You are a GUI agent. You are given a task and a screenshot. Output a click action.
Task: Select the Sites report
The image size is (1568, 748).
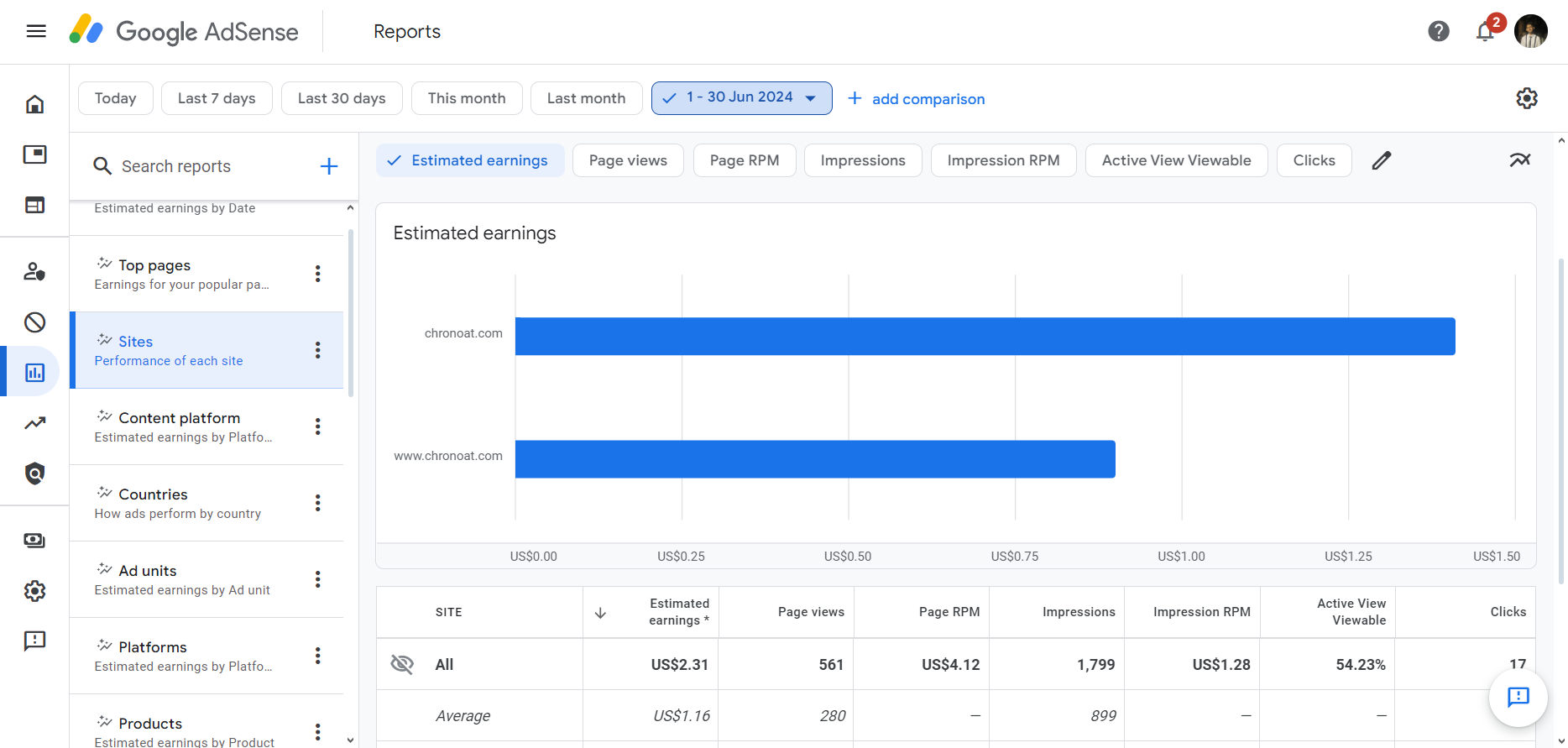[x=206, y=350]
